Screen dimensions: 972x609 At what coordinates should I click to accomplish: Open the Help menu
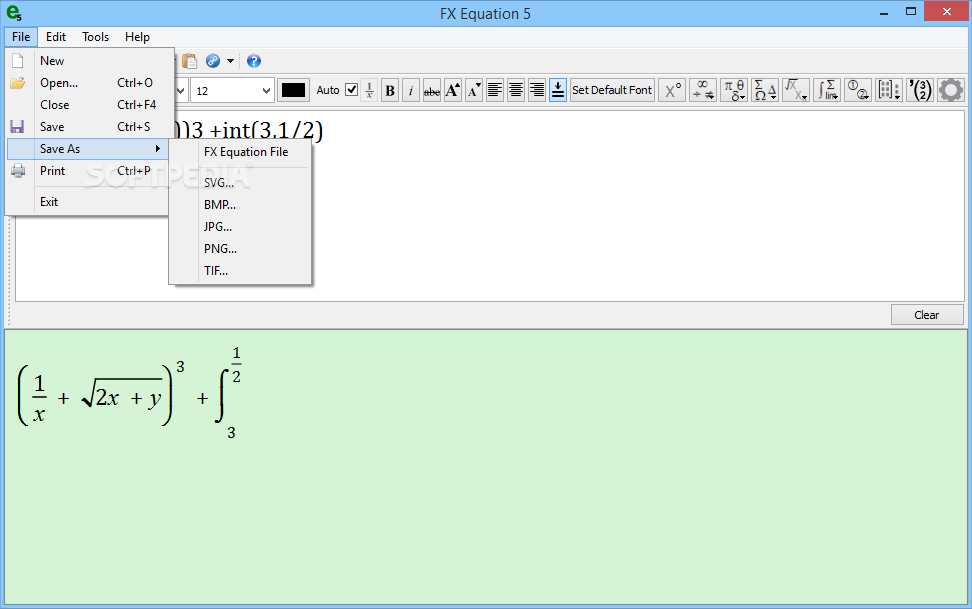pos(137,37)
